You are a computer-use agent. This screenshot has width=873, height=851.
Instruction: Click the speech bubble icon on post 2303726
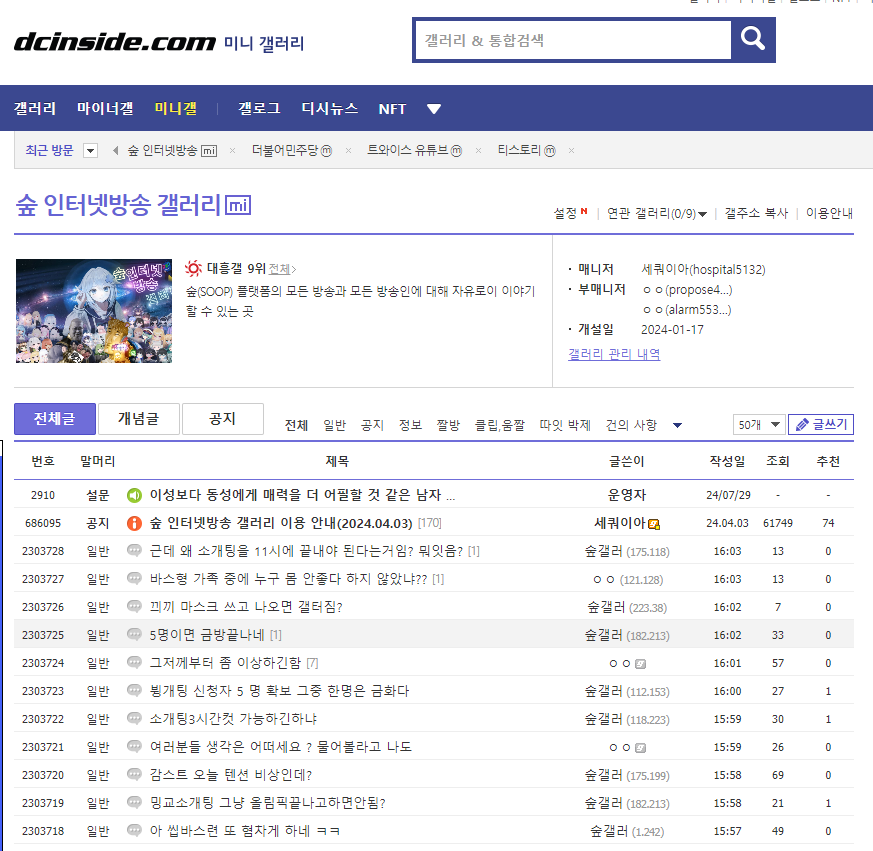pos(133,606)
